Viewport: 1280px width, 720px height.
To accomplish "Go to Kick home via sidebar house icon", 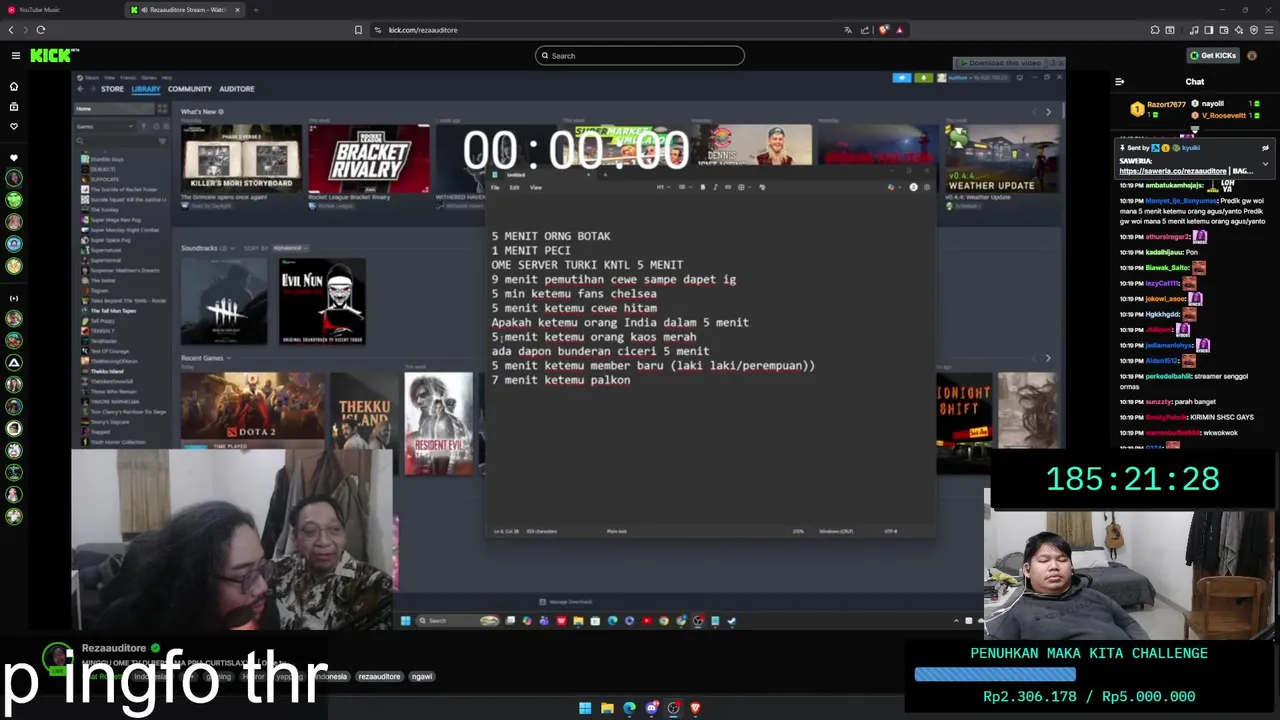I will pos(14,87).
